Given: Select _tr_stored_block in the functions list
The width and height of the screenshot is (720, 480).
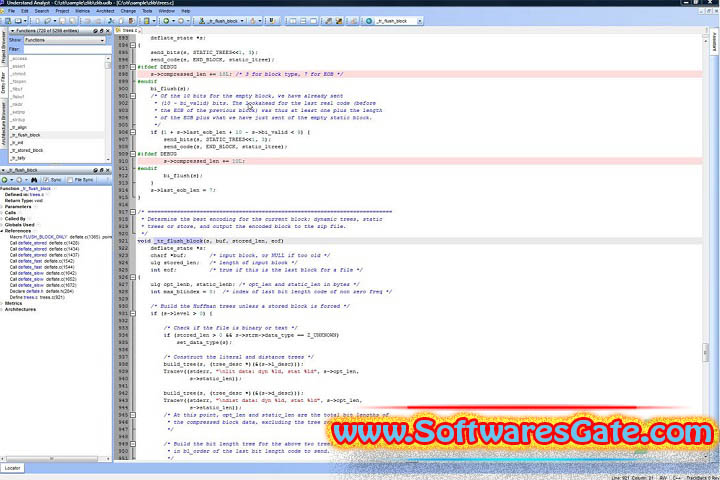Looking at the screenshot, I should tap(27, 150).
